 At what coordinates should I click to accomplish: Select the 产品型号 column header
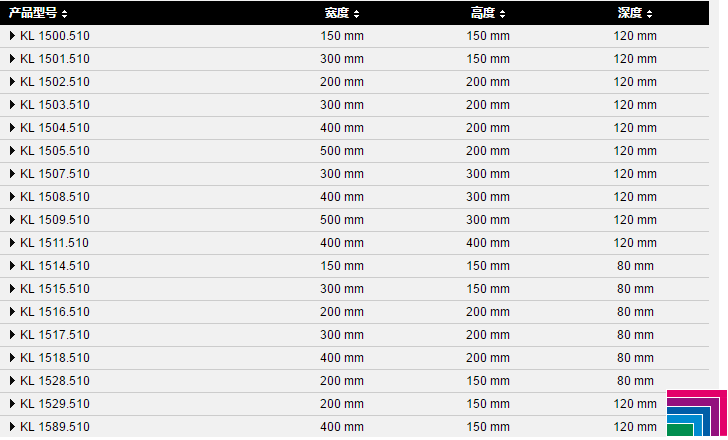(x=32, y=13)
